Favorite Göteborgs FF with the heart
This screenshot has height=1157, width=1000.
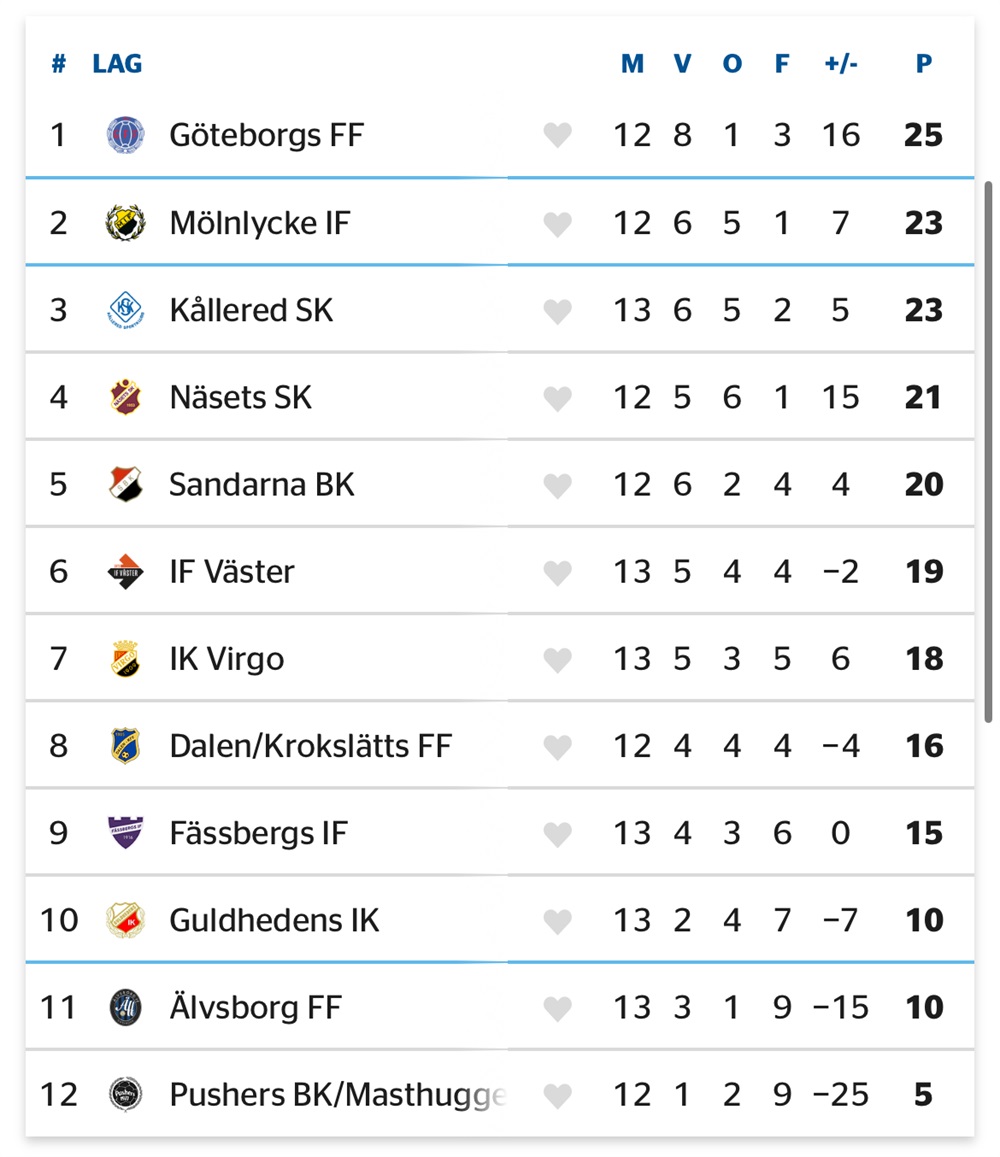pos(557,136)
